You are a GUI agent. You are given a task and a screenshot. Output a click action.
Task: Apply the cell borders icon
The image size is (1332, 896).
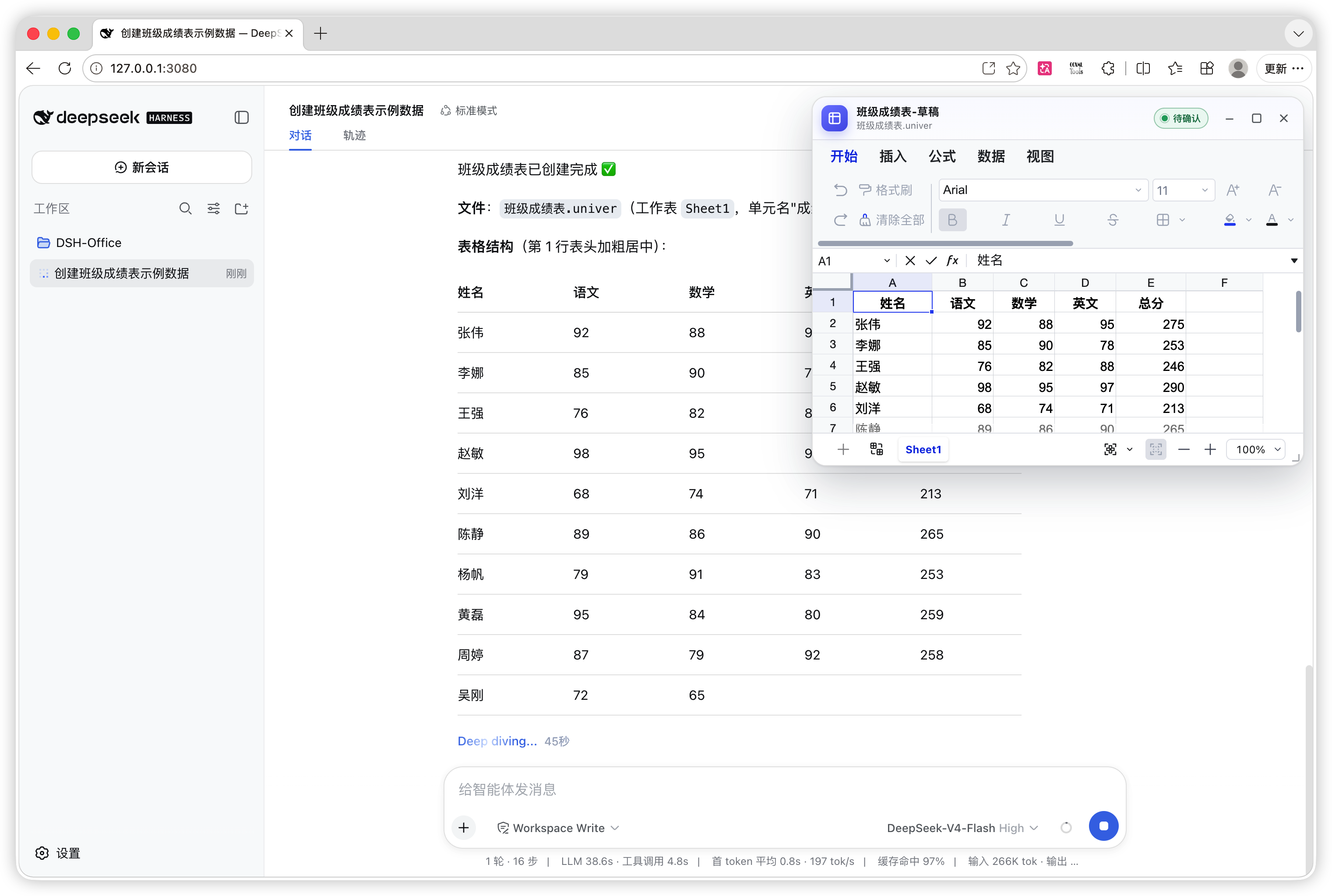pos(1163,220)
